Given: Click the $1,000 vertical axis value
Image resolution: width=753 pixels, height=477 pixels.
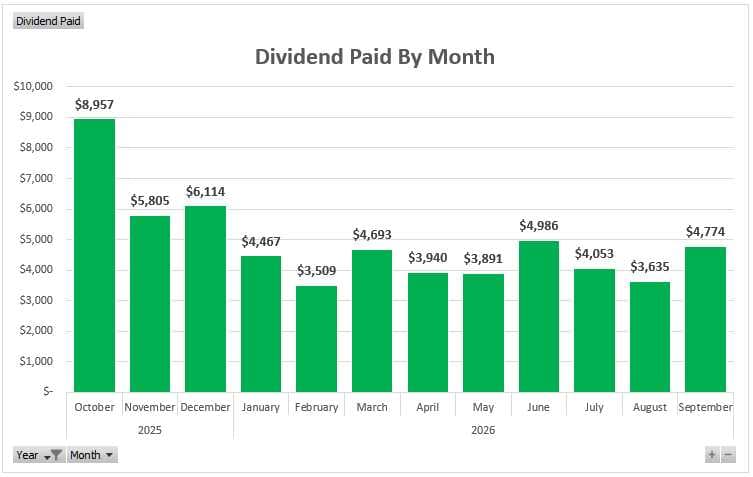Looking at the screenshot, I should [36, 361].
